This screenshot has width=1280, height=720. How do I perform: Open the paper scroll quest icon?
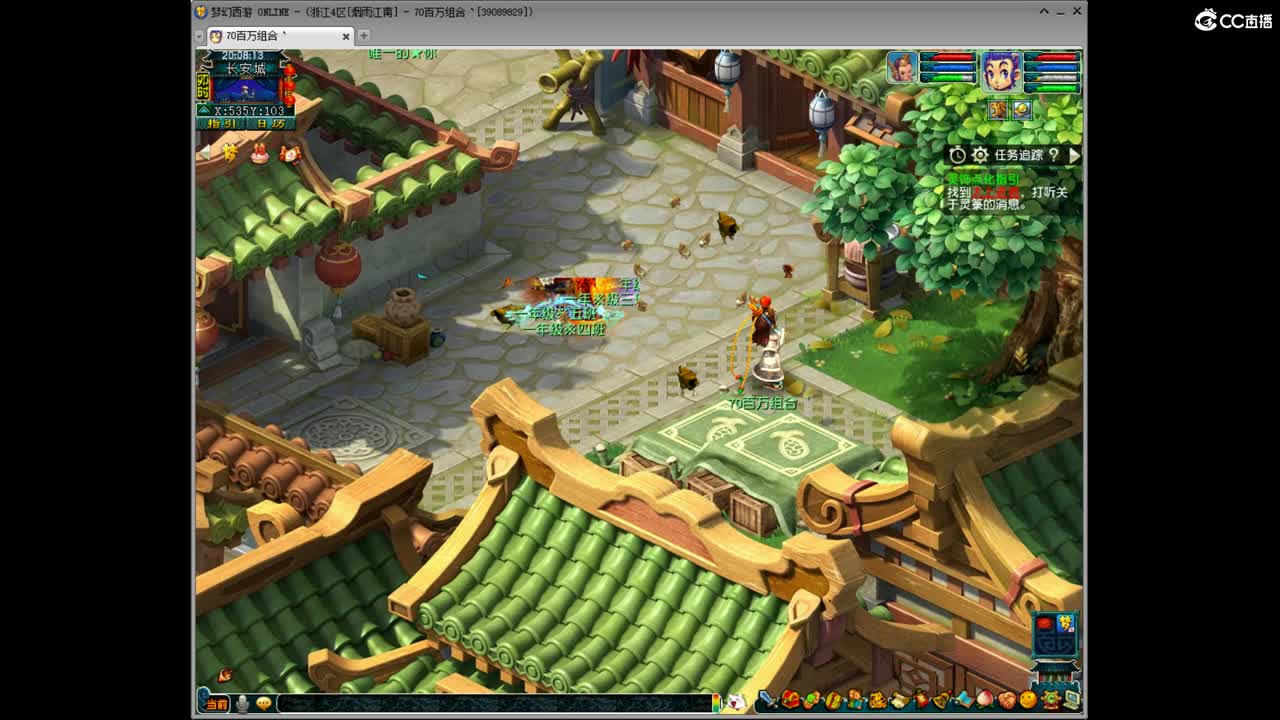point(898,700)
